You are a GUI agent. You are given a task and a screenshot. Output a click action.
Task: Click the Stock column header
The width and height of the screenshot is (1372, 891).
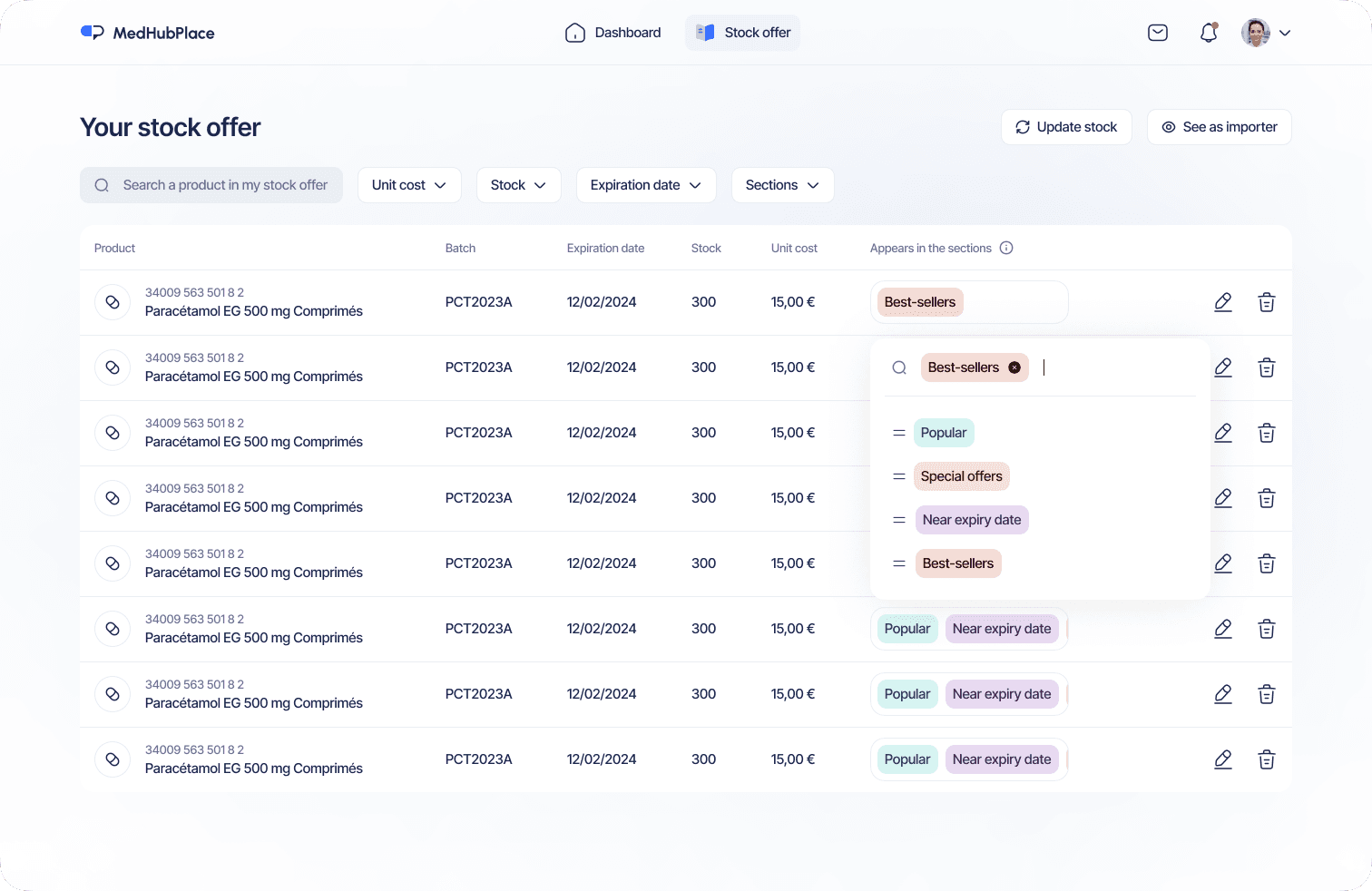point(706,248)
